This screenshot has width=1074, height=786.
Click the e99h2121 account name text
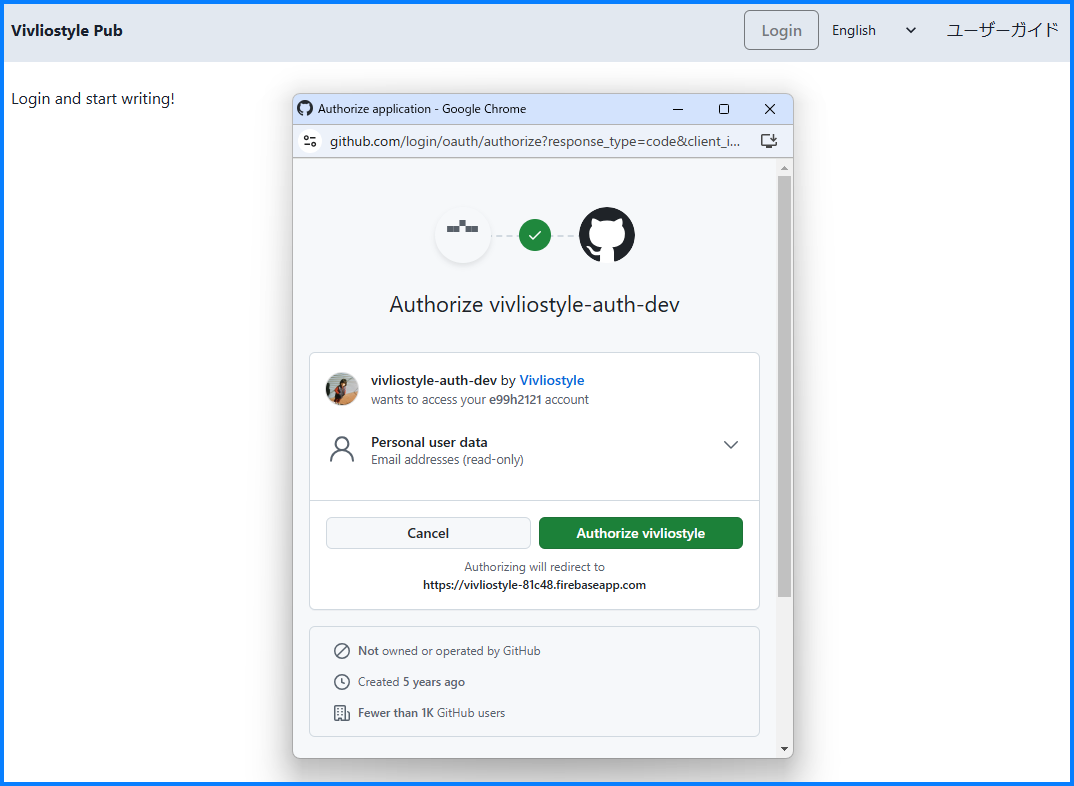coord(515,399)
